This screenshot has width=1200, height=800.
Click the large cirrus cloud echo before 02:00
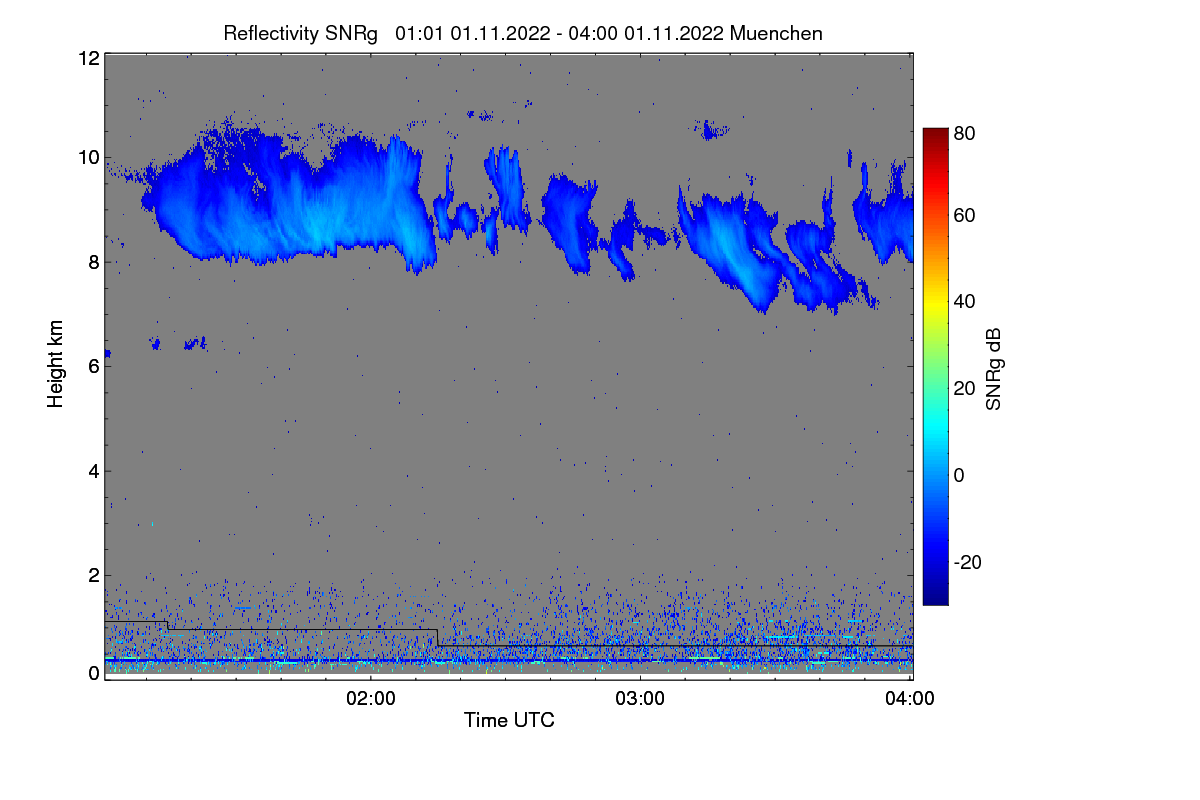click(x=290, y=198)
